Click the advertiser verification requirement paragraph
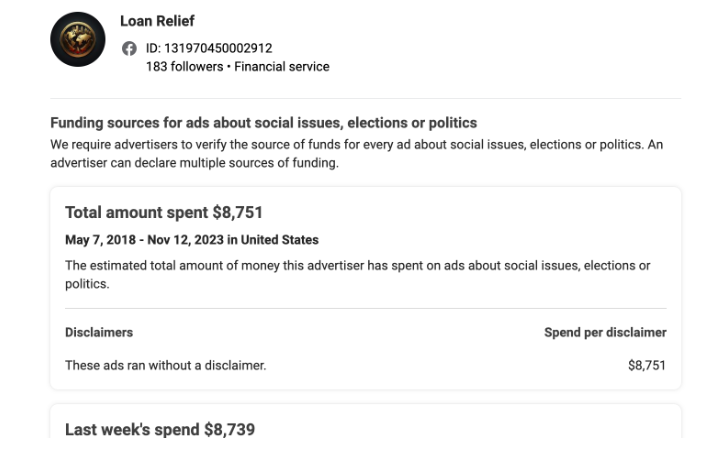The image size is (707, 473). [357, 154]
